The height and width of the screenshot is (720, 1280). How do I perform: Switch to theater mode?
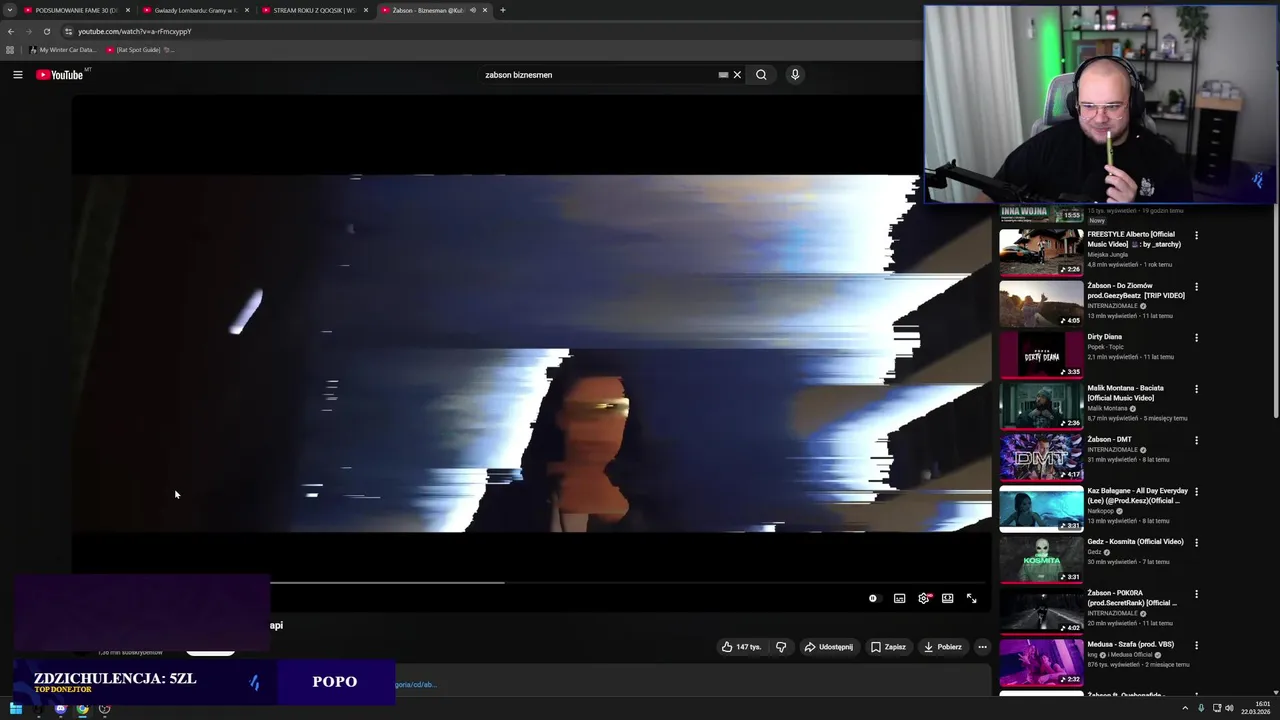pyautogui.click(x=947, y=598)
